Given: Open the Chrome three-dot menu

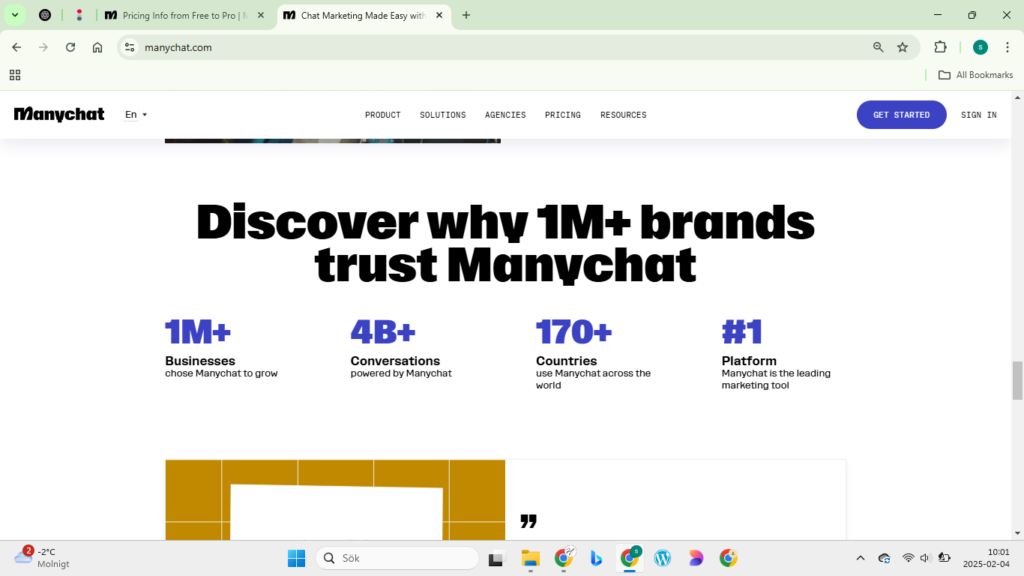Looking at the screenshot, I should click(x=1008, y=47).
